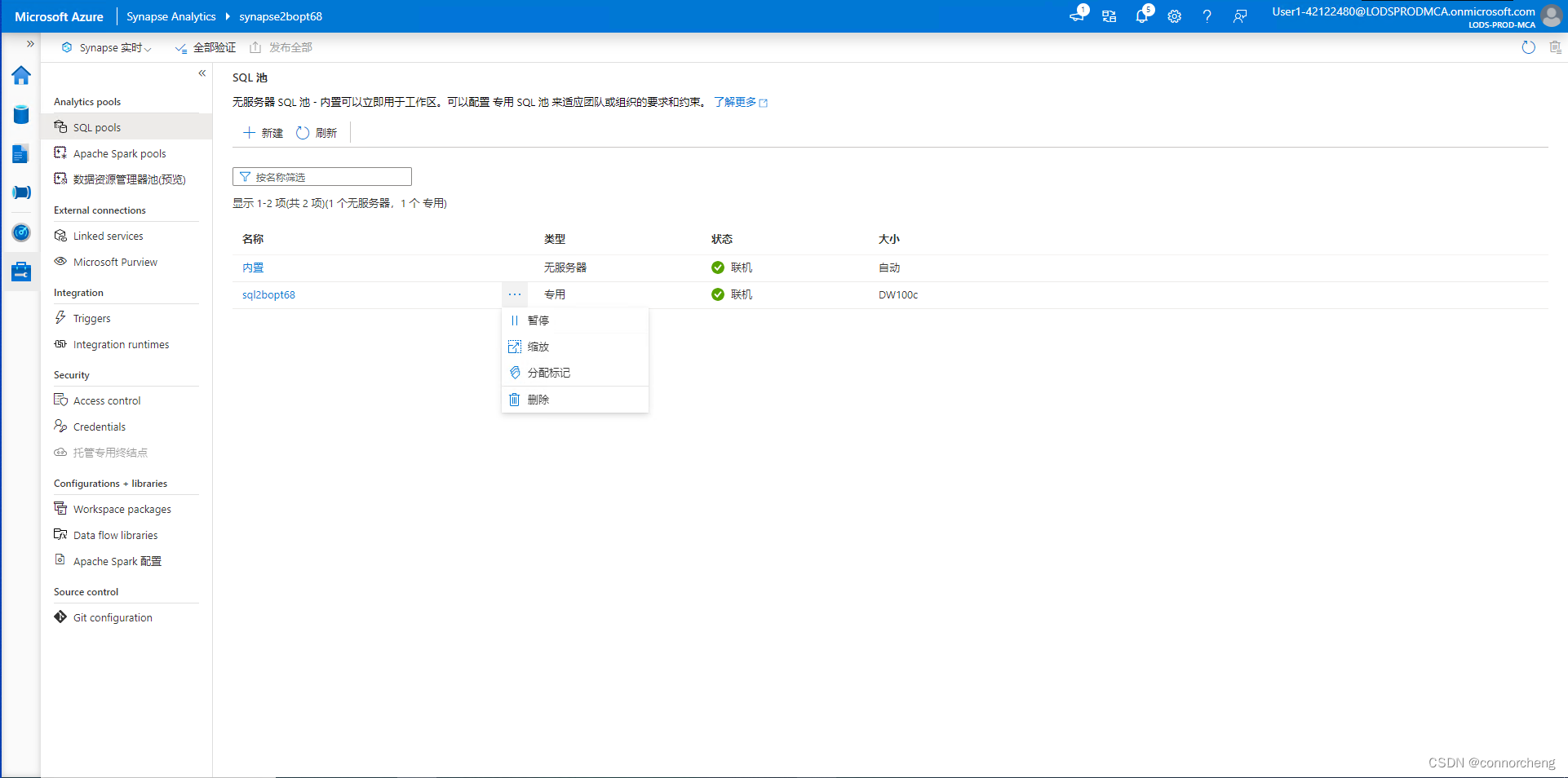The width and height of the screenshot is (1568, 778).
Task: Open the settings gear
Action: (1174, 16)
